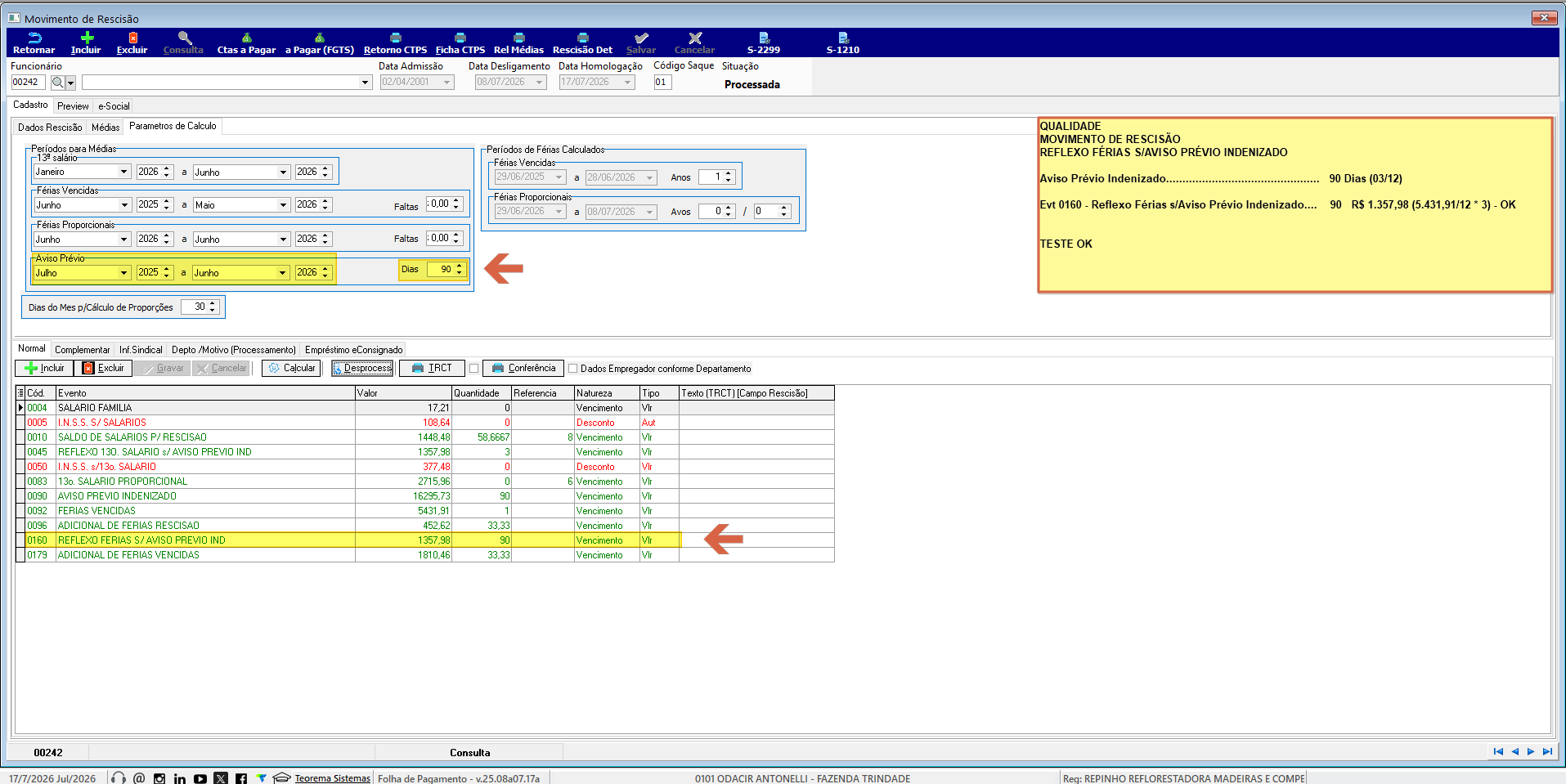
Task: Expand the Funcionário name combo box
Action: click(366, 83)
